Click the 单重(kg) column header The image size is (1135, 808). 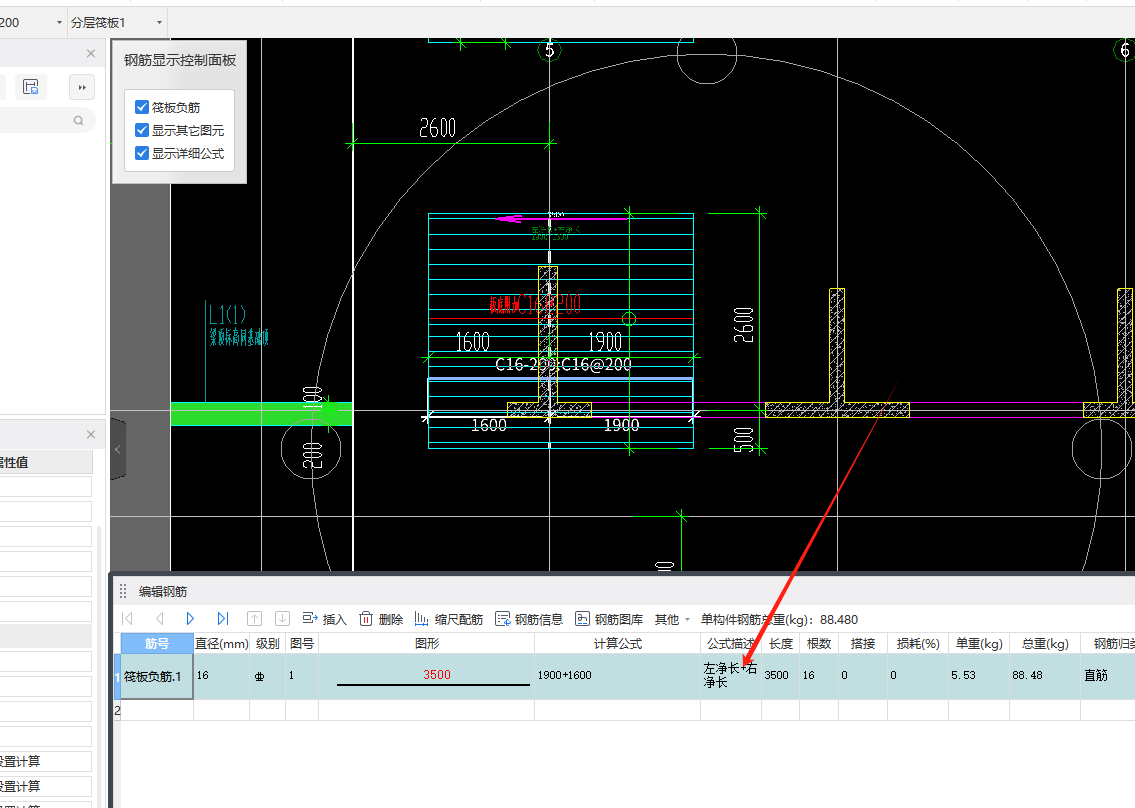(979, 643)
